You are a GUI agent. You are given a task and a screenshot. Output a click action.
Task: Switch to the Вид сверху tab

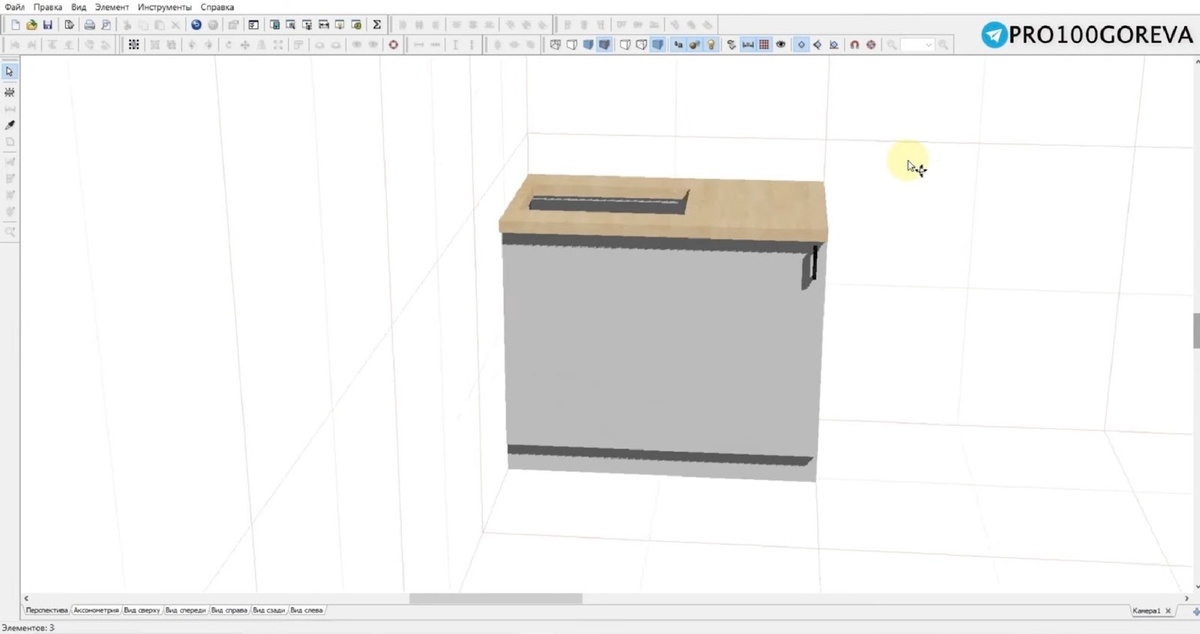142,610
